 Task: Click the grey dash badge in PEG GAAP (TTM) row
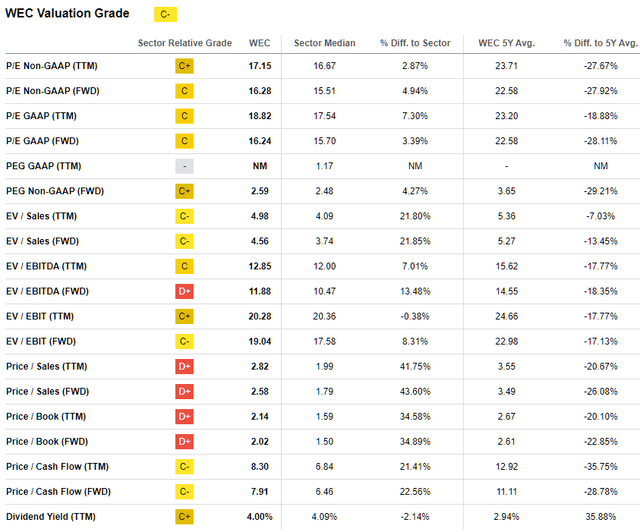(184, 165)
